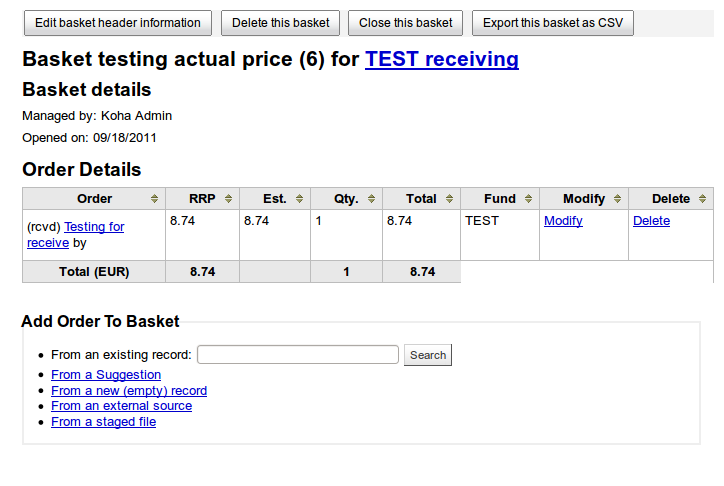Screen dimensions: 724x486
Task: Click sort arrows icon in Total column
Action: (x=449, y=199)
